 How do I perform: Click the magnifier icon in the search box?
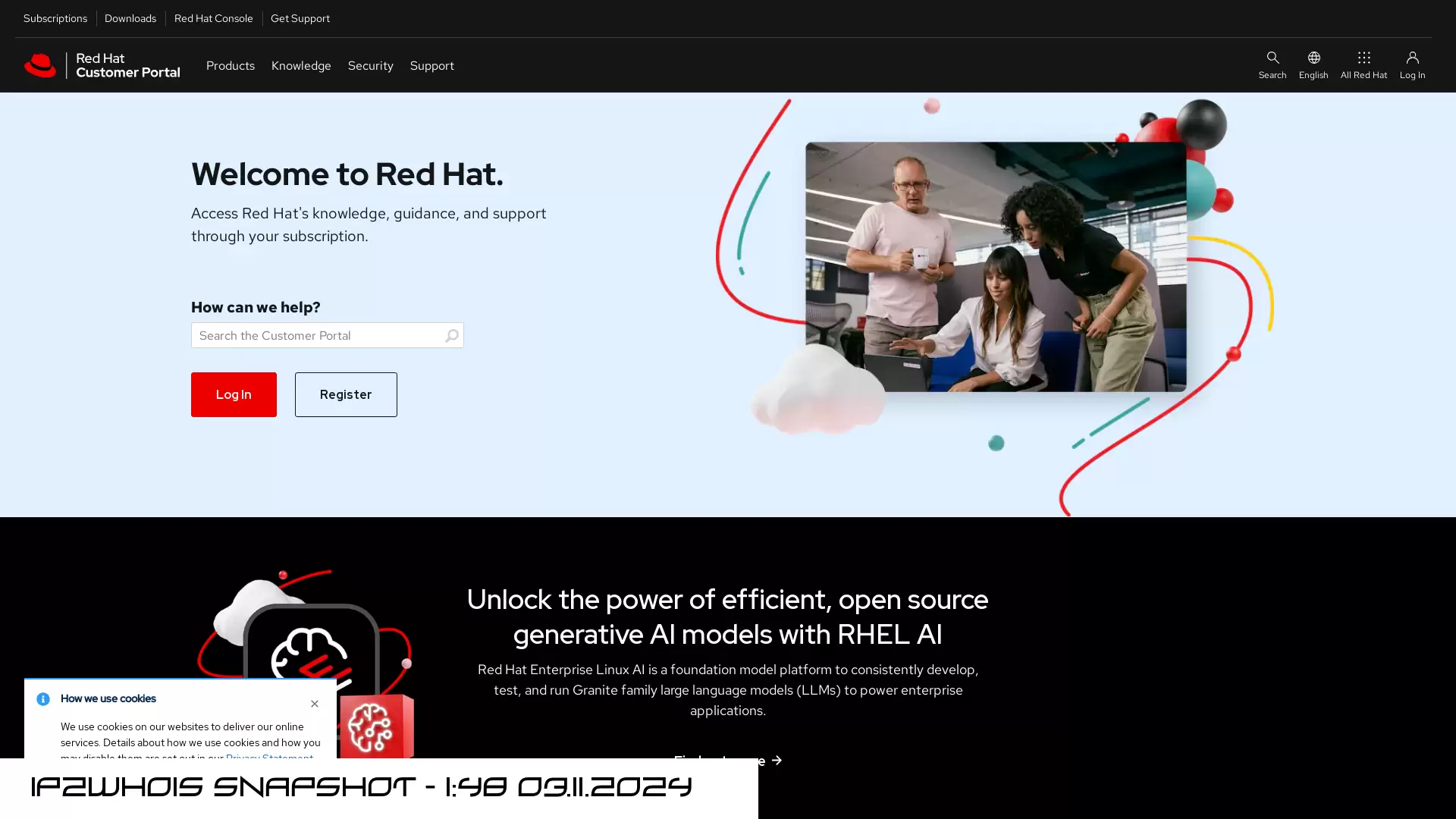coord(451,335)
